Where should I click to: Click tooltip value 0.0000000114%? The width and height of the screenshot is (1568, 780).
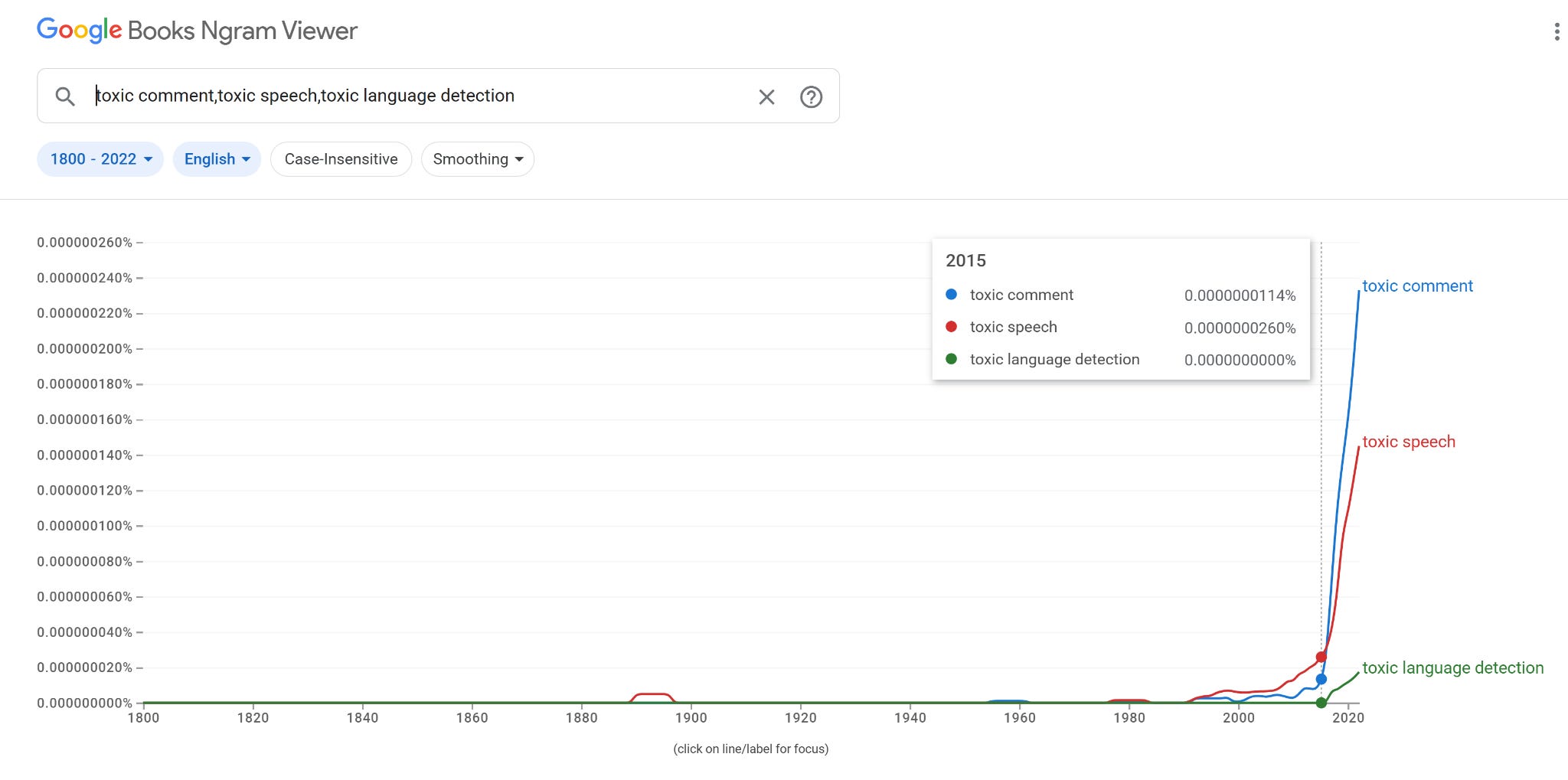pos(1240,295)
